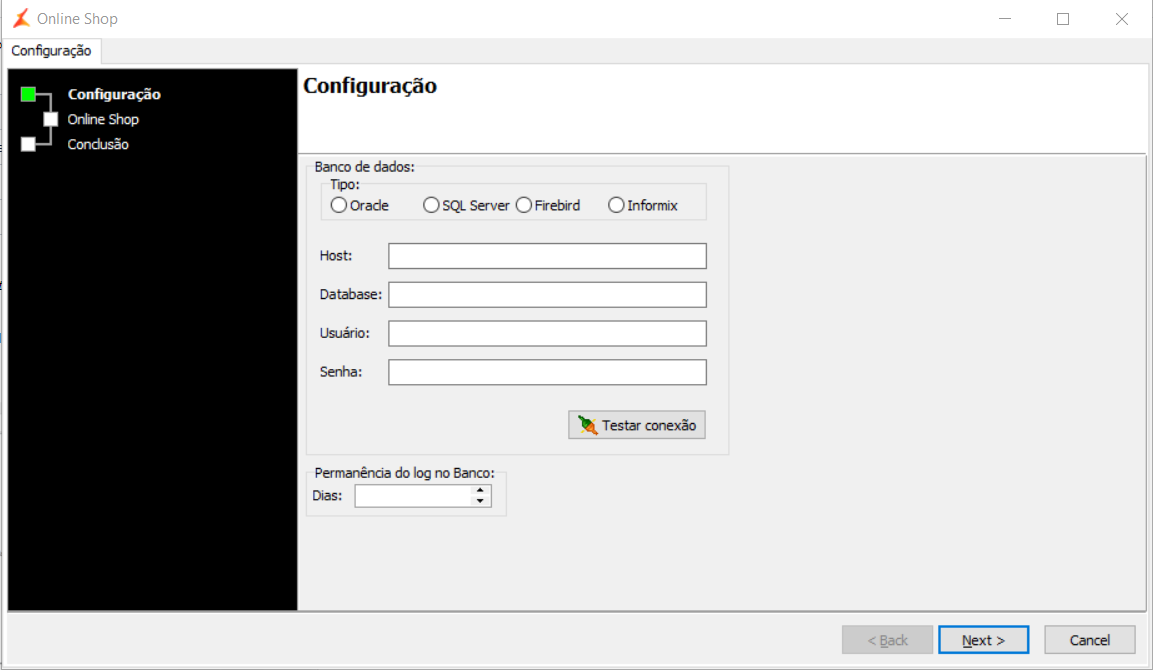Image resolution: width=1153 pixels, height=670 pixels.
Task: Click the Configuração page heading
Action: 370,86
